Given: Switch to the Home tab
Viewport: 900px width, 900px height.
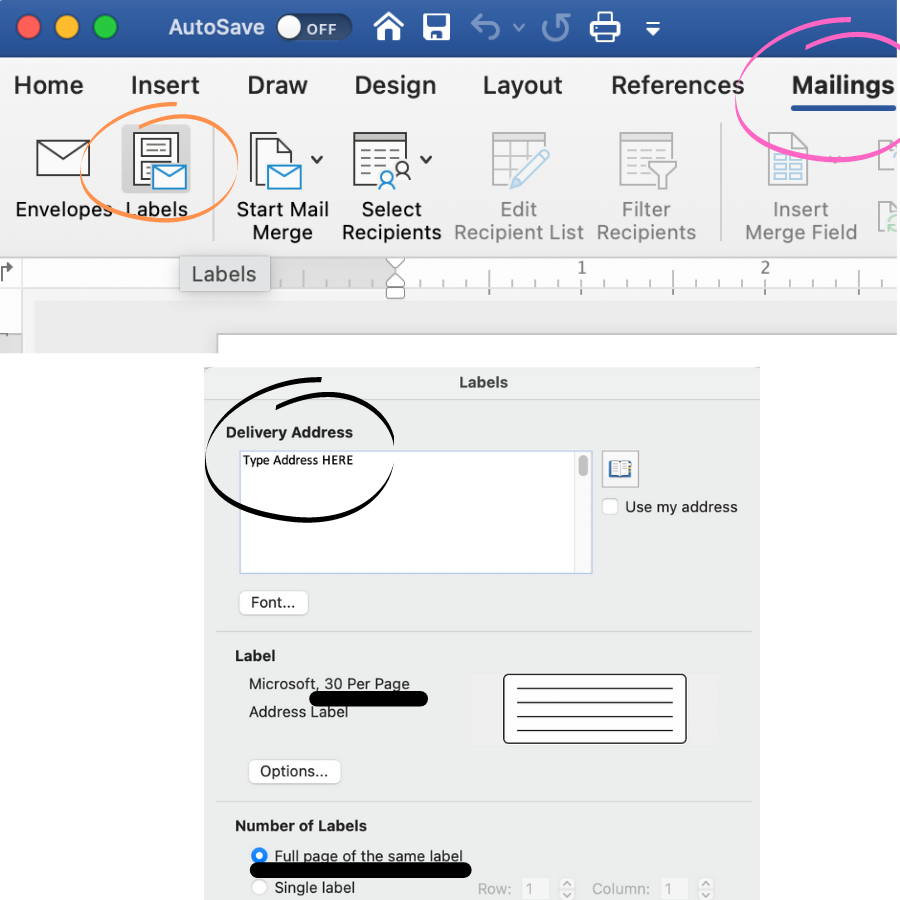Looking at the screenshot, I should 49,86.
